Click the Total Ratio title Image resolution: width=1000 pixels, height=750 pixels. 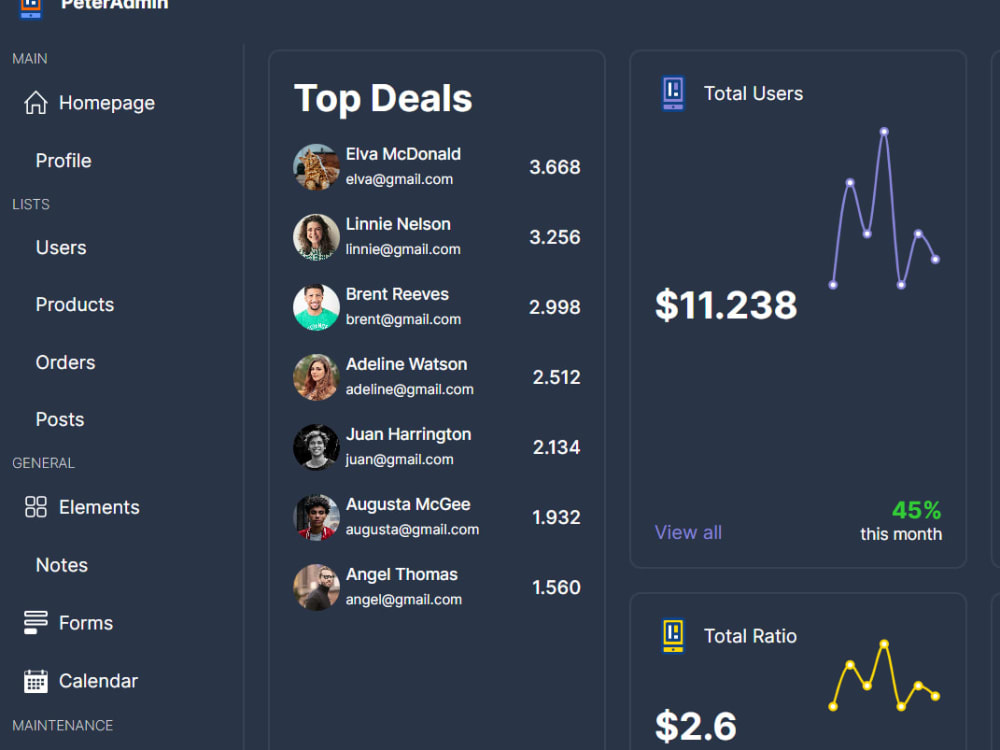750,636
